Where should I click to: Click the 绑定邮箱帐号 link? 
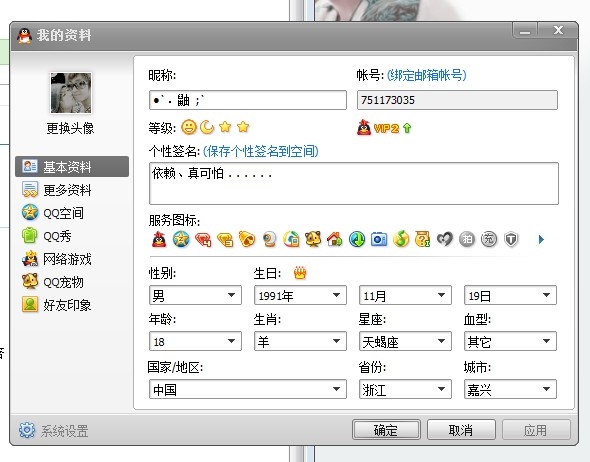coord(427,75)
